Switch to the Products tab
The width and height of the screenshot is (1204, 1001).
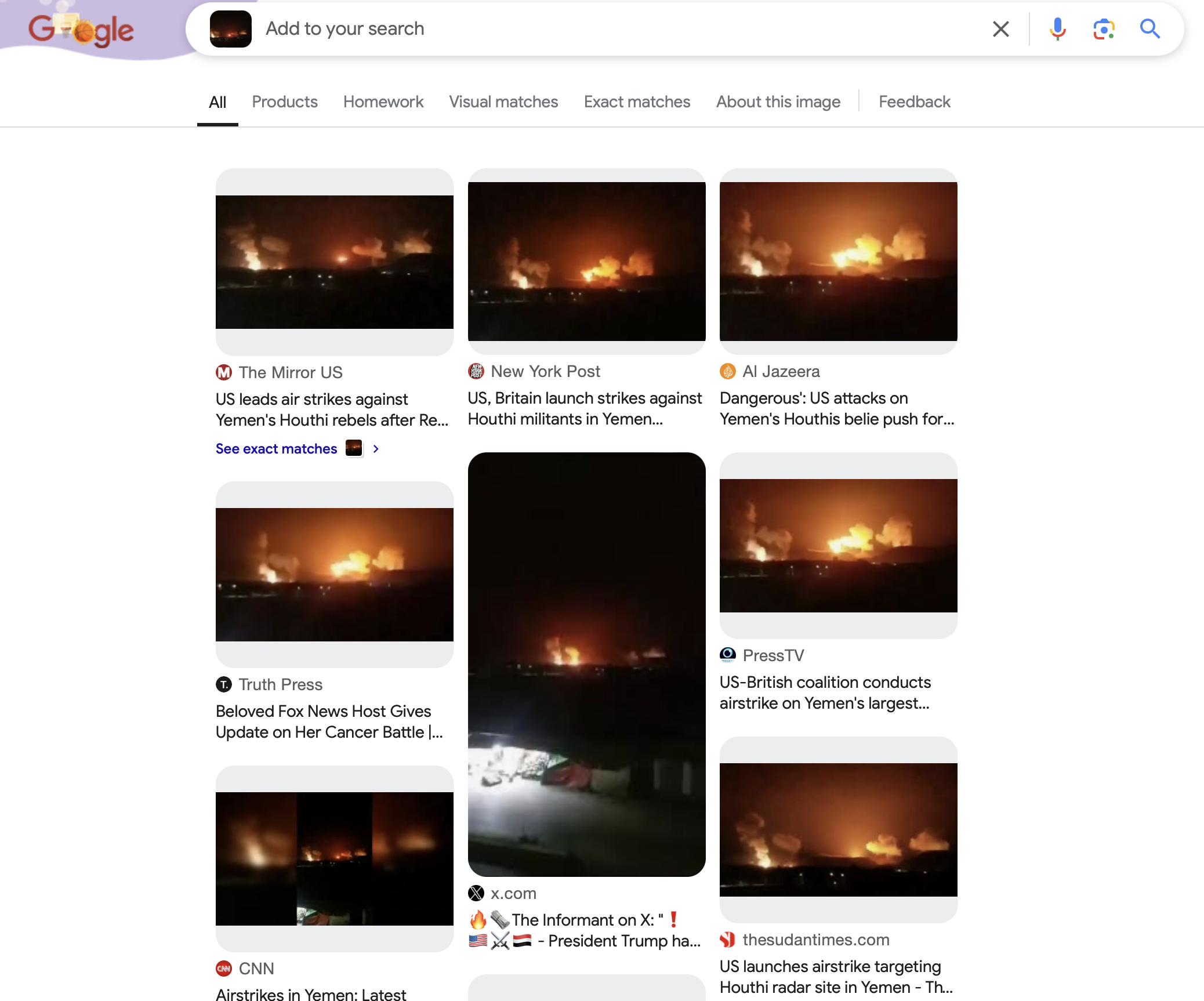pos(284,102)
